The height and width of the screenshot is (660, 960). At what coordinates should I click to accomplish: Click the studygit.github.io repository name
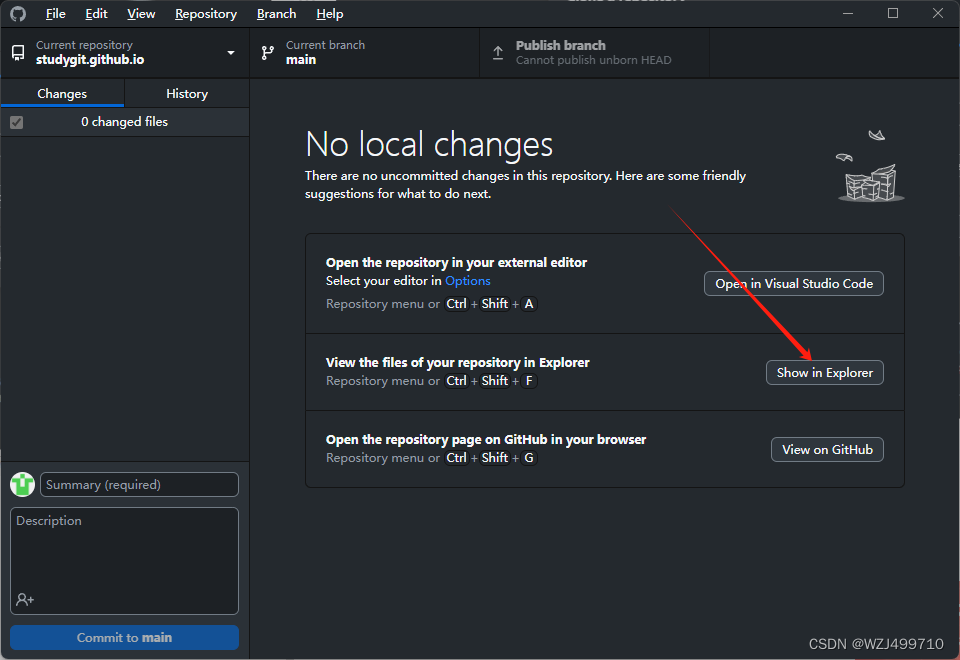click(x=90, y=59)
